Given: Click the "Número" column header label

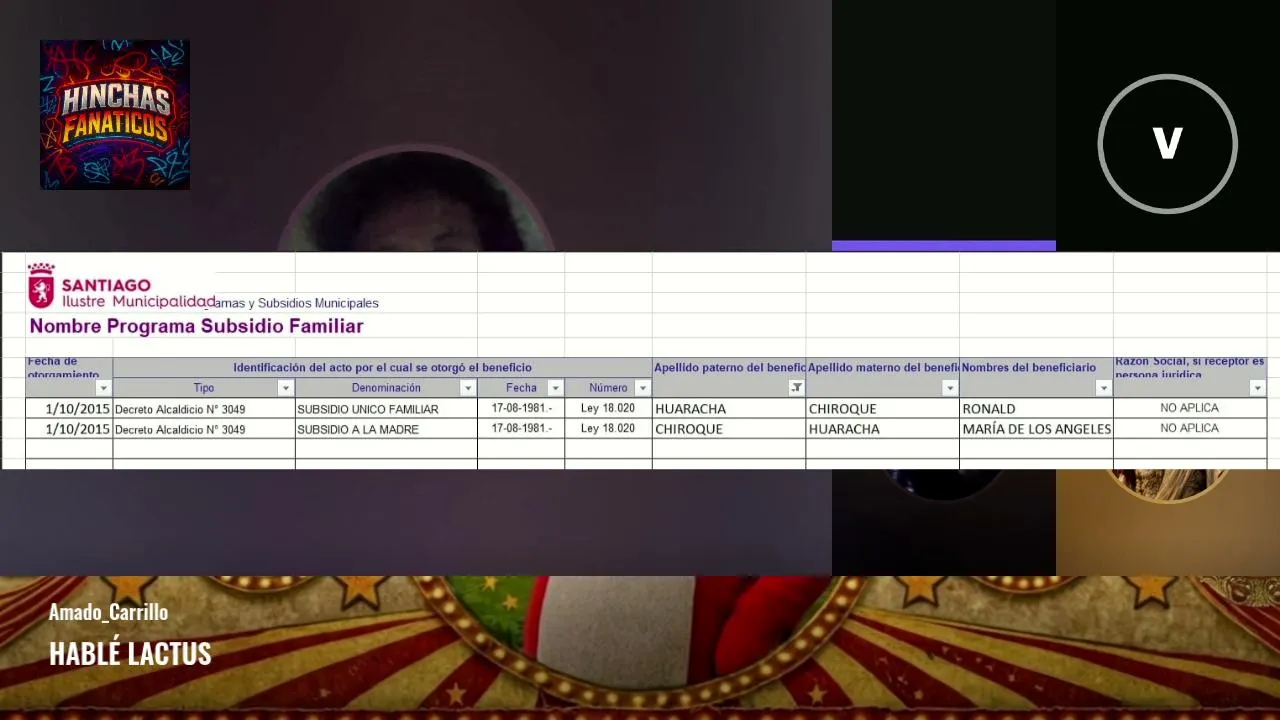Looking at the screenshot, I should pos(608,388).
